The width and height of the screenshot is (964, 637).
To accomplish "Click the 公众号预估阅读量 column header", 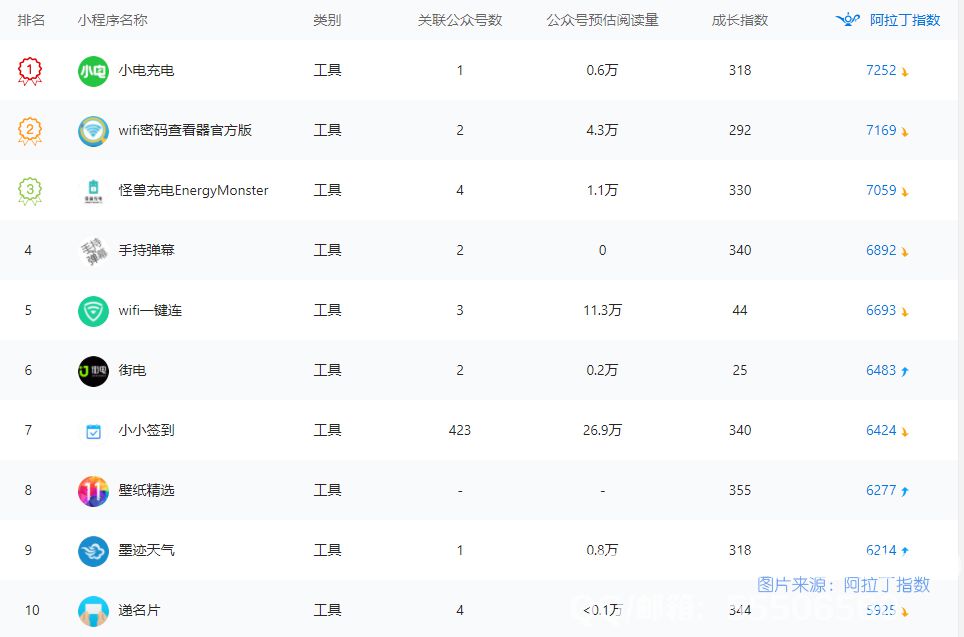I will (x=602, y=20).
